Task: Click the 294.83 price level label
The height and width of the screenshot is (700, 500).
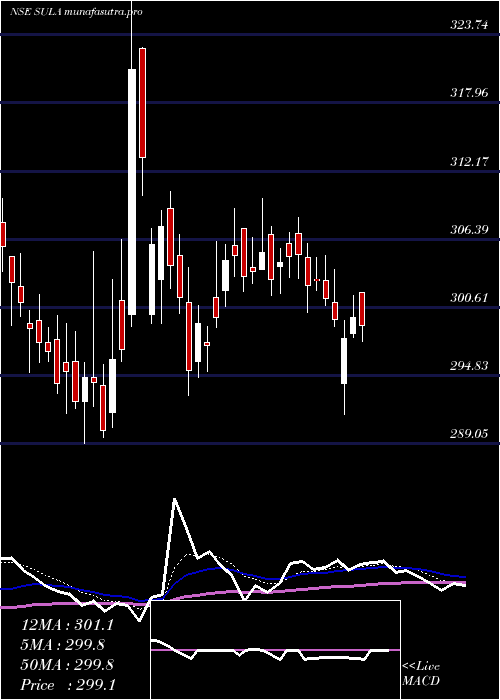Action: [x=469, y=366]
